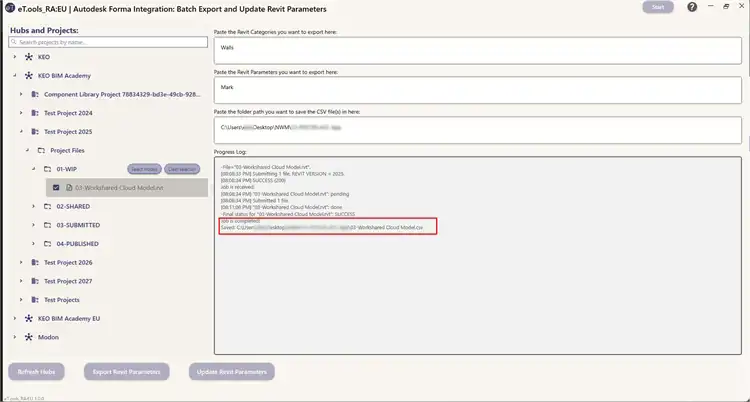This screenshot has height=402, width=750.
Task: Click the Start button in title bar
Action: point(658,7)
